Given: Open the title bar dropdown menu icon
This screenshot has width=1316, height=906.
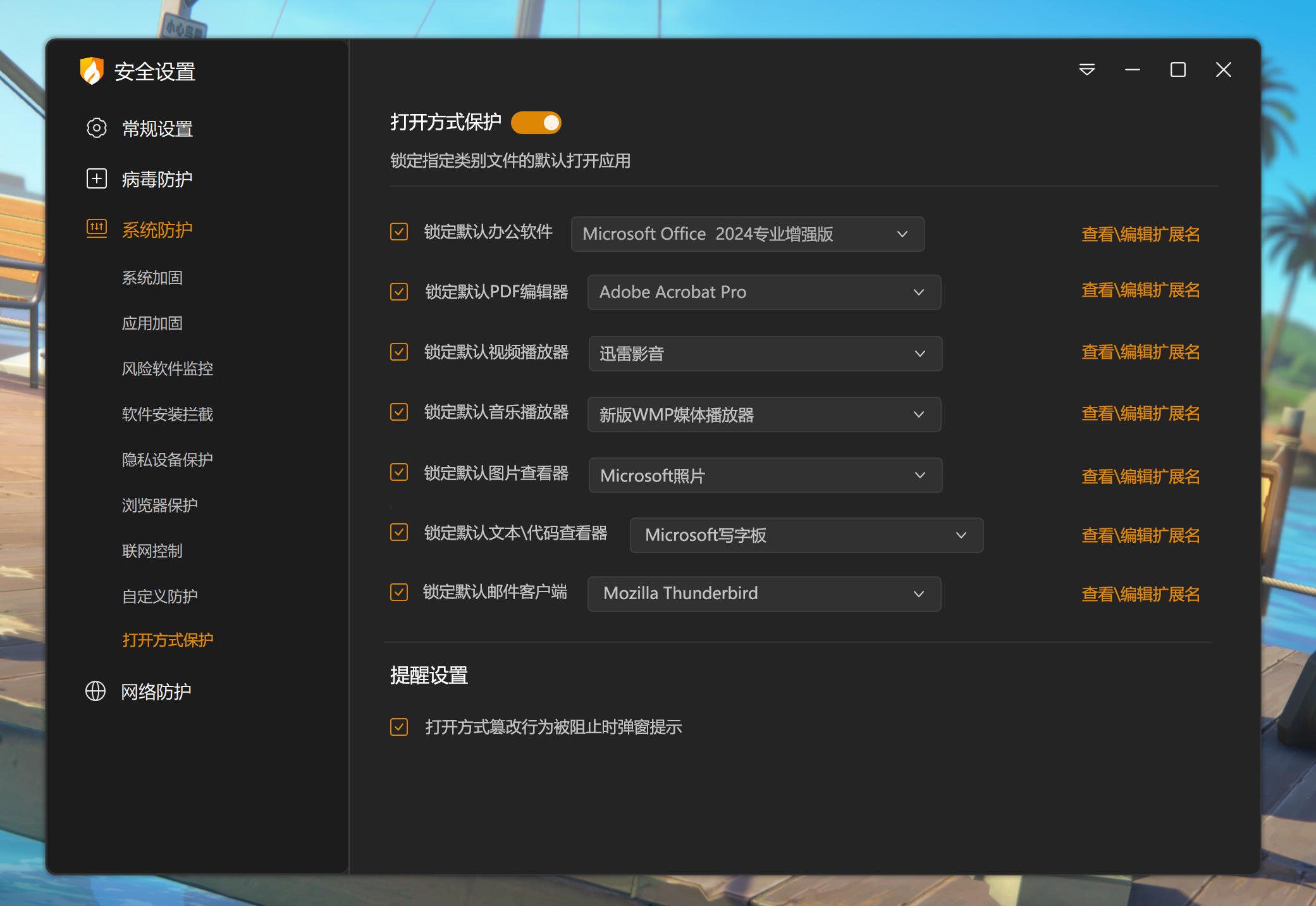Looking at the screenshot, I should pos(1087,70).
